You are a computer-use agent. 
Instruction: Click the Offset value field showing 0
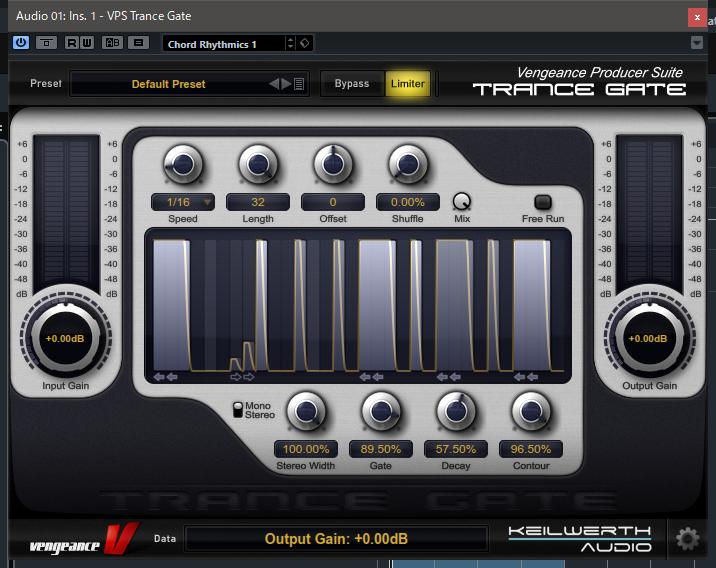click(x=333, y=202)
